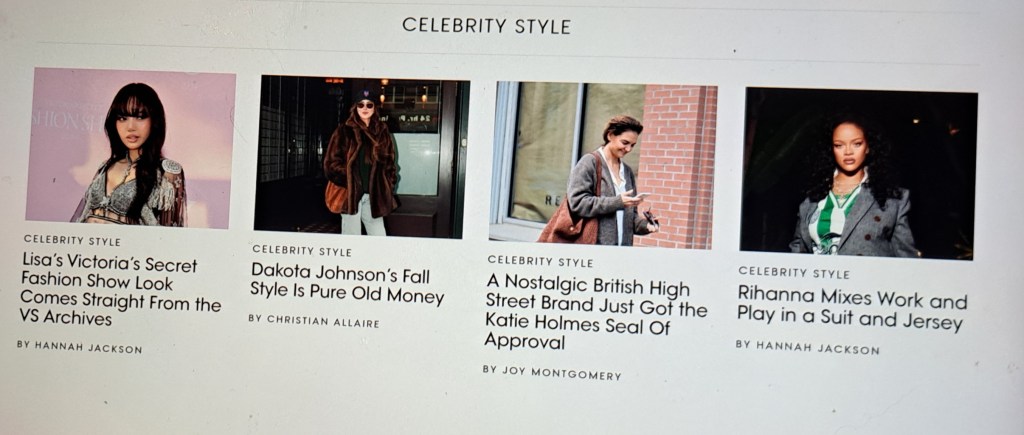Open the Rihanna suit and jersey photo
Viewport: 1024px width, 435px height.
[858, 173]
